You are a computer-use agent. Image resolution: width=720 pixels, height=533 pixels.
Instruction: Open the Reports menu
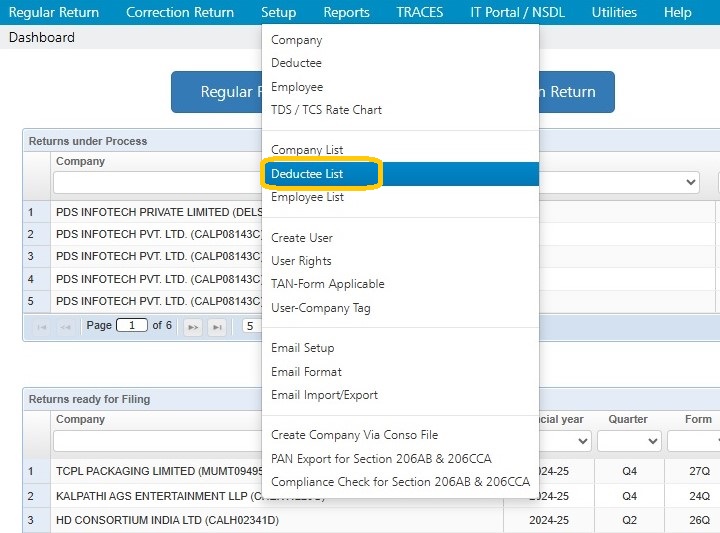pos(346,12)
